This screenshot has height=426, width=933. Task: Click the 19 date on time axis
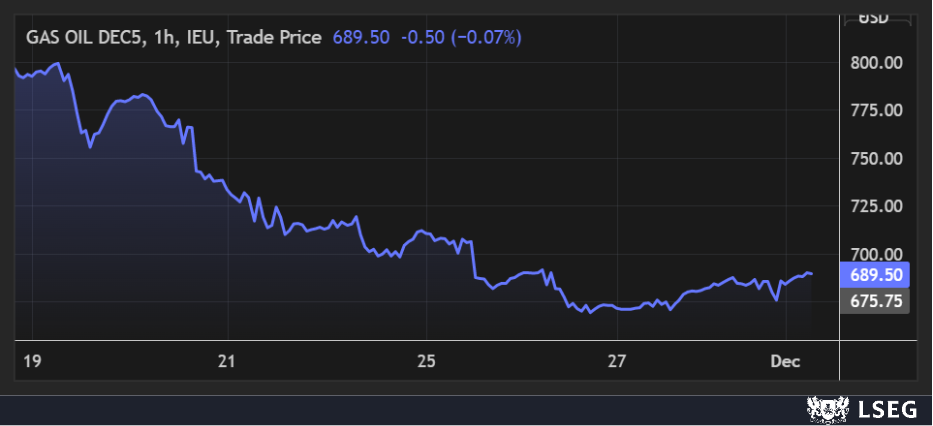[x=32, y=359]
